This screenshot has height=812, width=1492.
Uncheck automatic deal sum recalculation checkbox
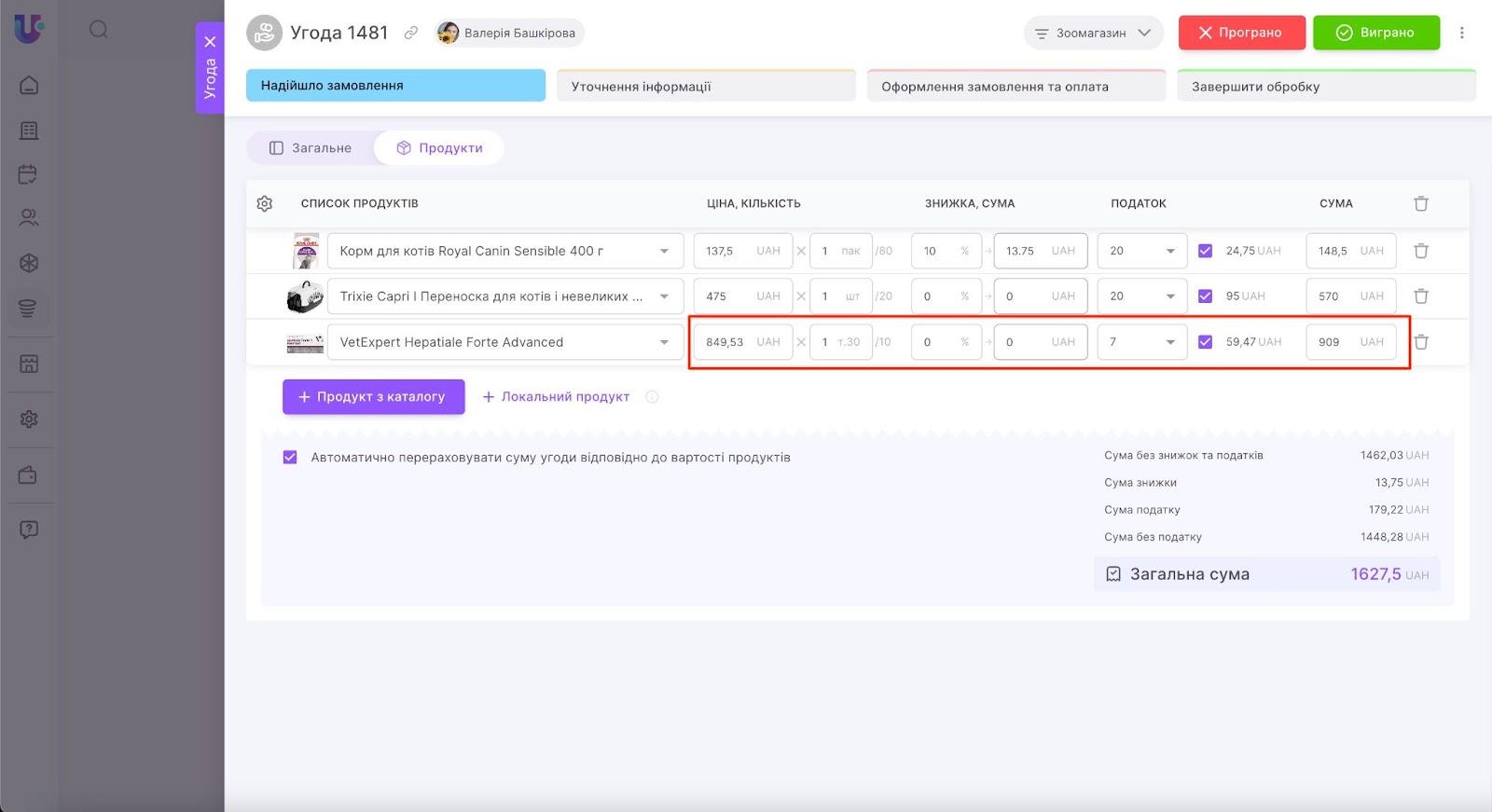(290, 458)
